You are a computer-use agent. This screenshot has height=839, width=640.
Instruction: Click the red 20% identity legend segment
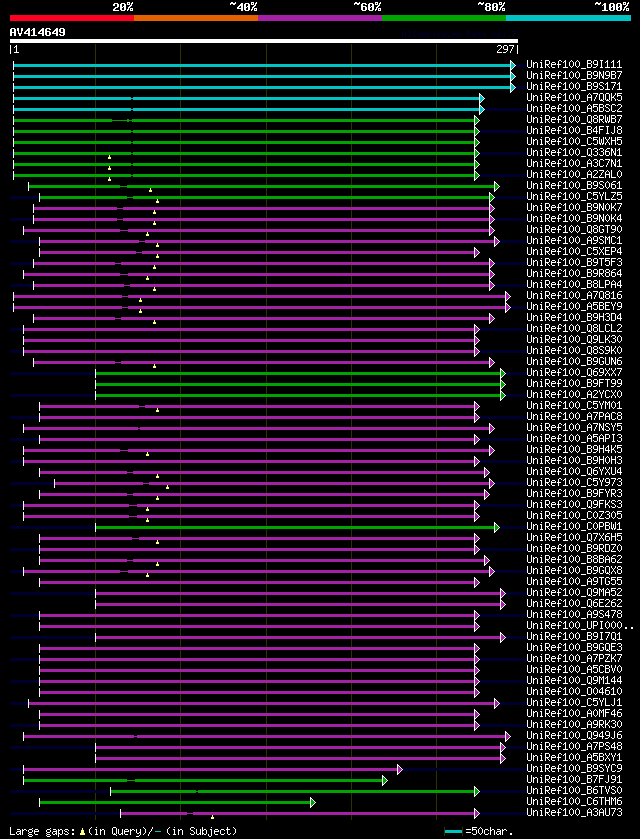click(x=72, y=18)
